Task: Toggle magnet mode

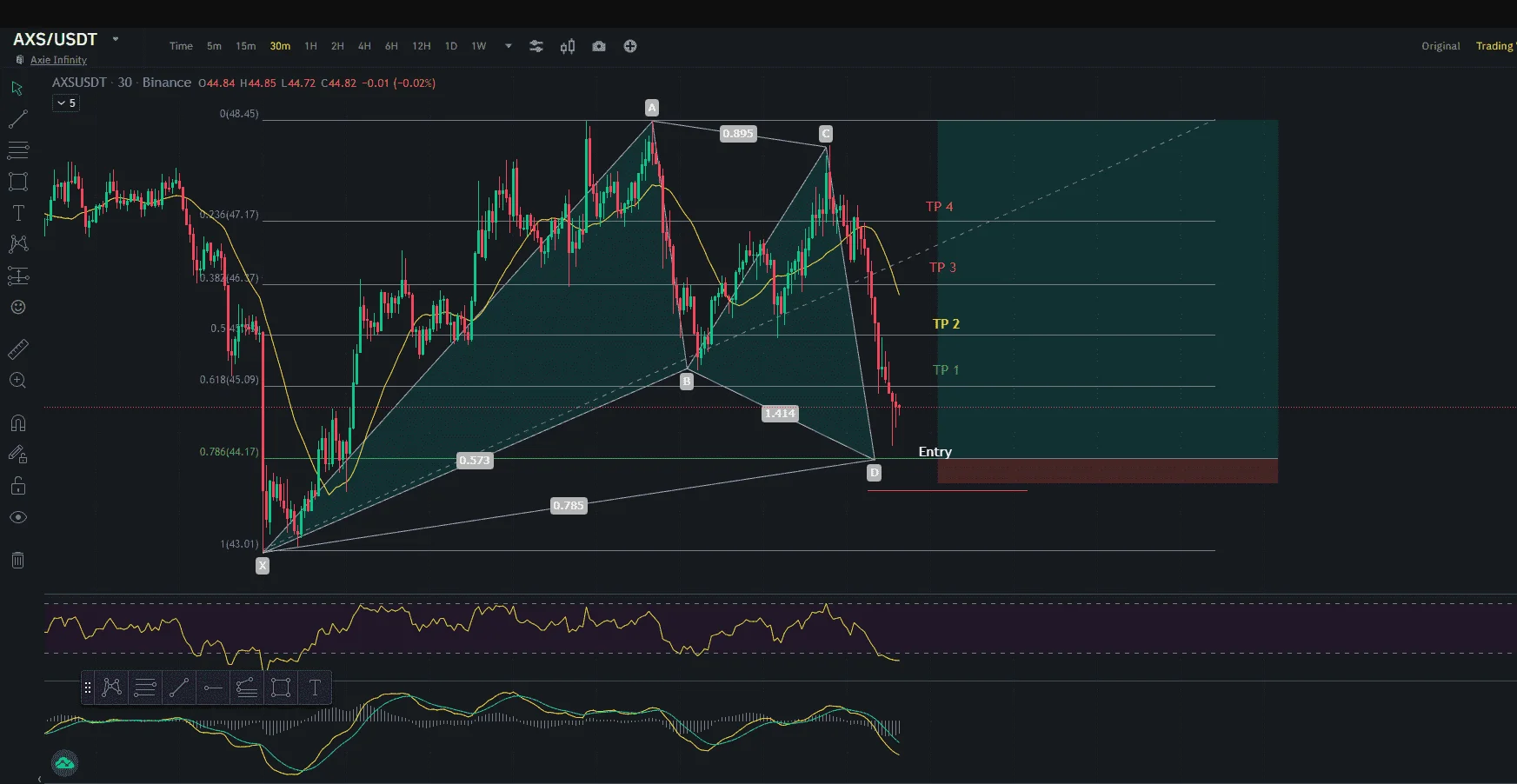Action: pyautogui.click(x=17, y=423)
